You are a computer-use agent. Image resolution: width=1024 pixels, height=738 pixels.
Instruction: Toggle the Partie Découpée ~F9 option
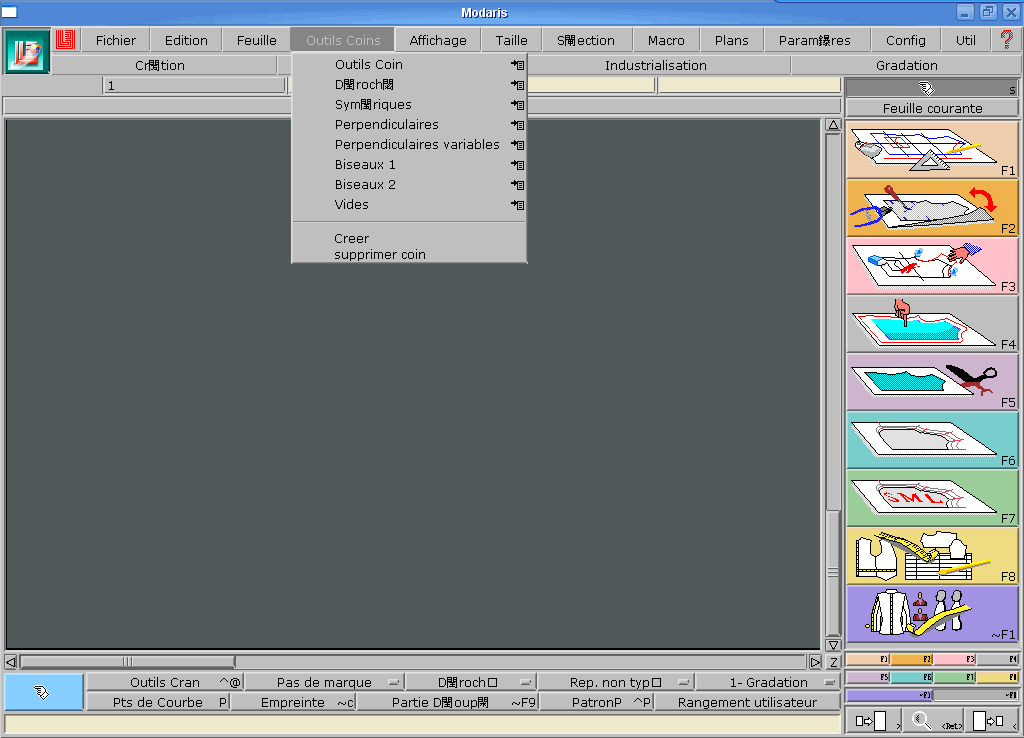[x=448, y=703]
